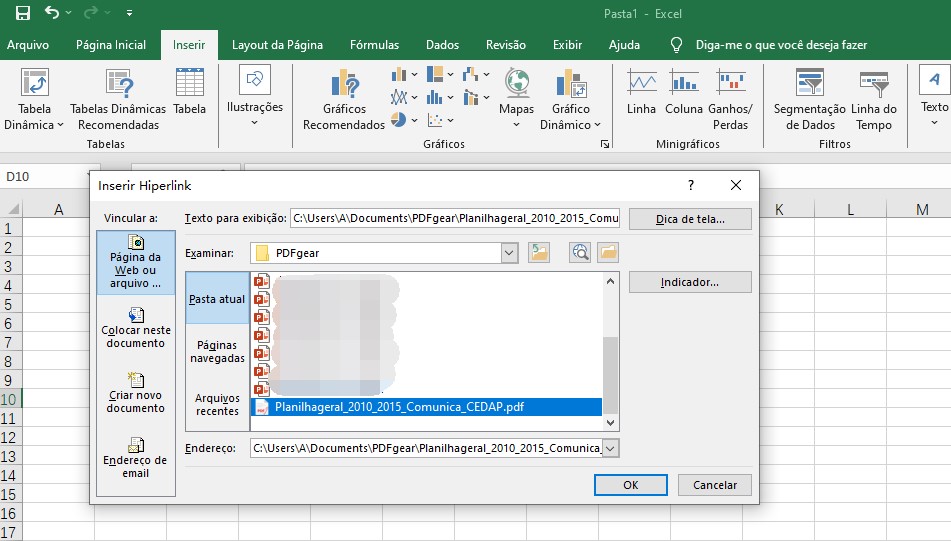This screenshot has width=951, height=541.
Task: Click Tabelas Dinâmicas Recomendadas icon
Action: coord(118,82)
